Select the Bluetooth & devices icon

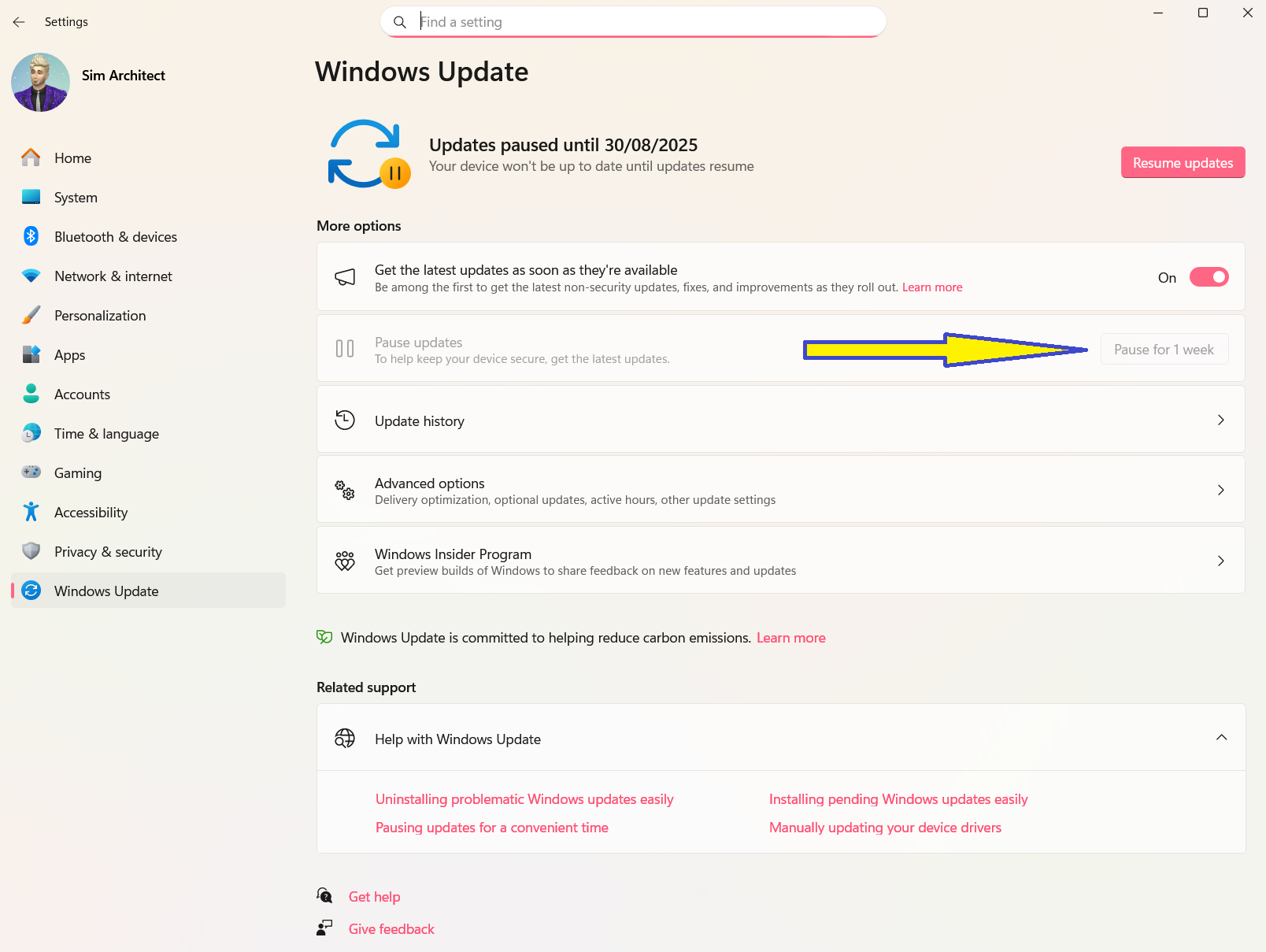point(31,236)
